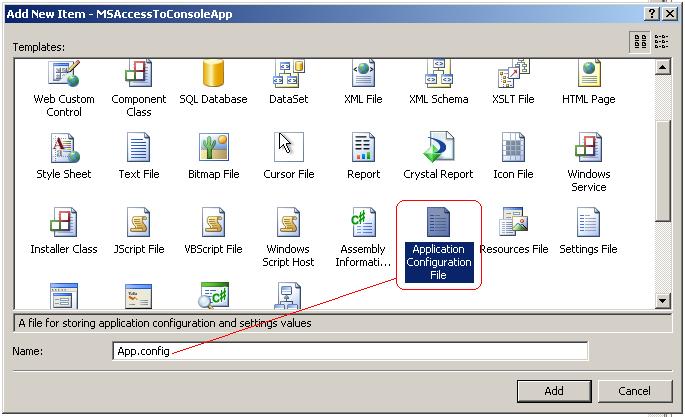This screenshot has width=685, height=417.
Task: Click the Add button
Action: tap(554, 391)
